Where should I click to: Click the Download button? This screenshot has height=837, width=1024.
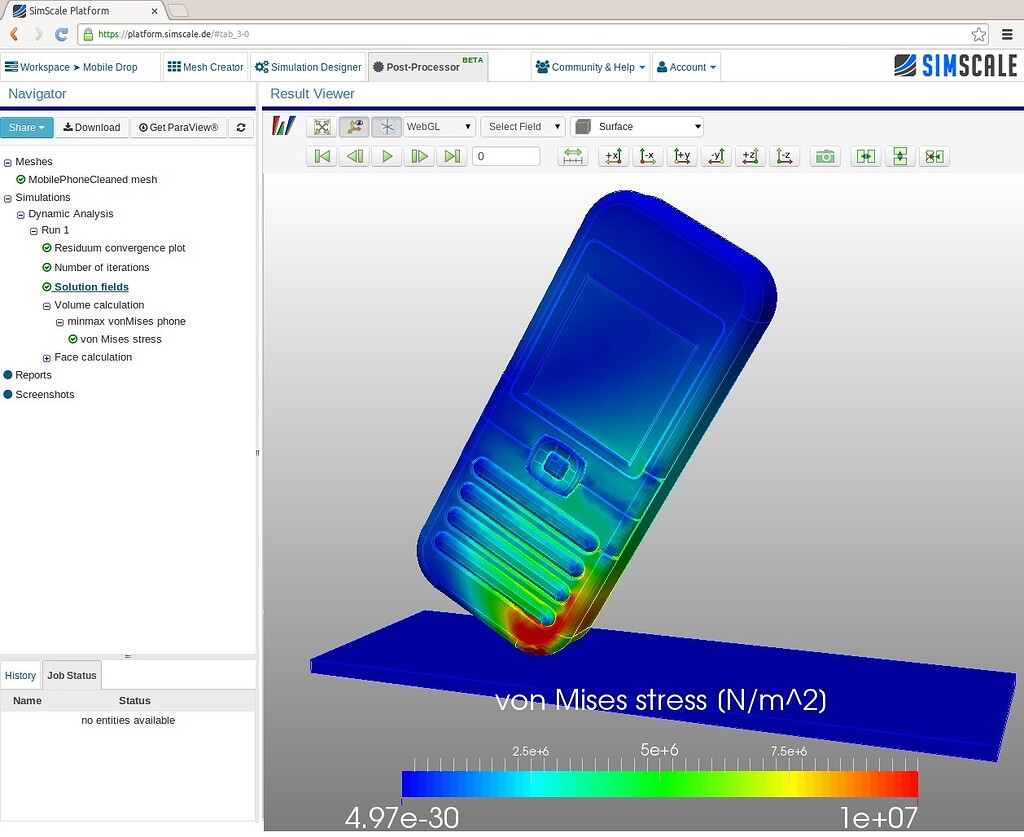click(92, 127)
